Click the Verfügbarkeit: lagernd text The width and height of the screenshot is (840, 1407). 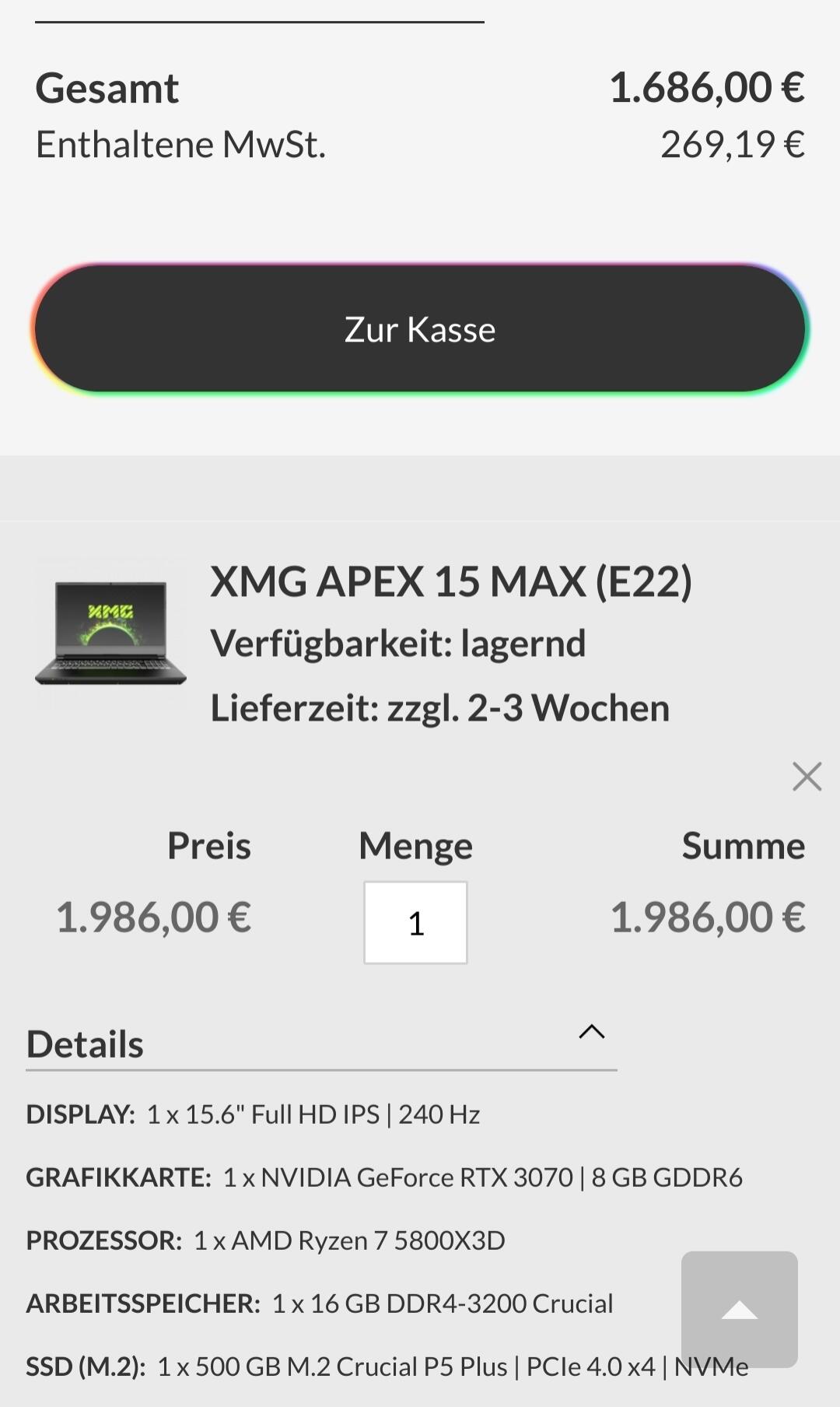(x=397, y=644)
